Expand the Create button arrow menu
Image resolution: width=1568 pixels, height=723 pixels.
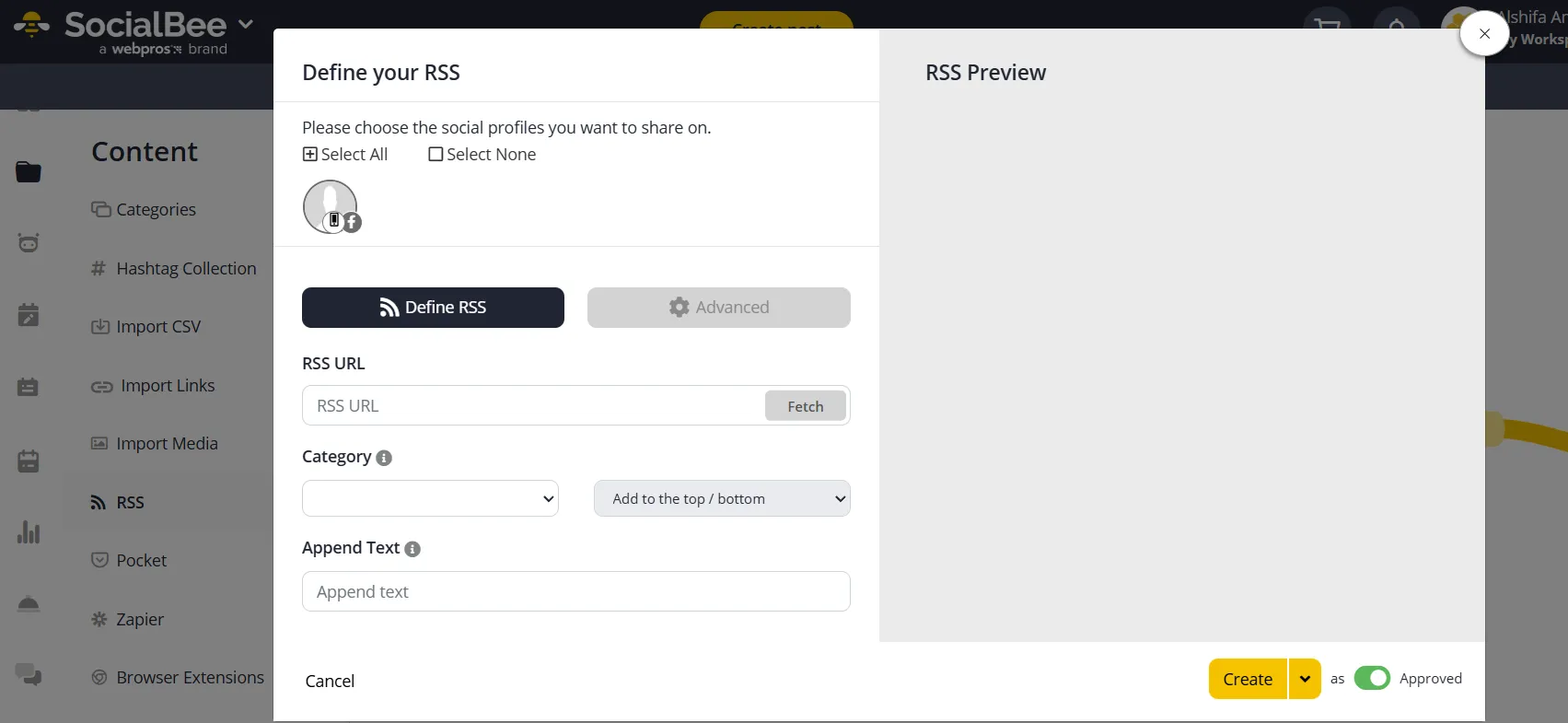point(1305,679)
